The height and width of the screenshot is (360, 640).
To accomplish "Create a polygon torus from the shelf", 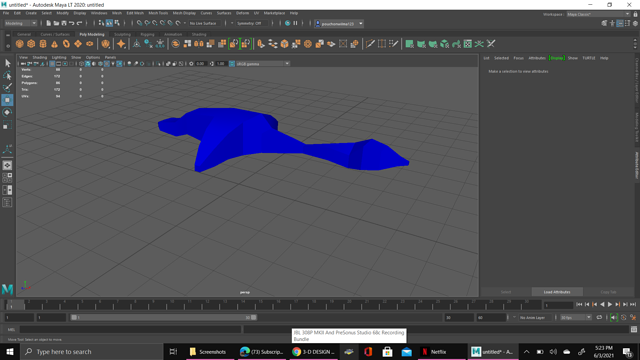I will (x=66, y=44).
